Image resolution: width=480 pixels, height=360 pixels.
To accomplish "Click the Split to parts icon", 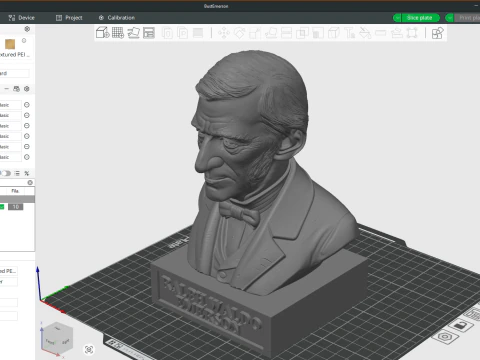I will pyautogui.click(x=183, y=33).
